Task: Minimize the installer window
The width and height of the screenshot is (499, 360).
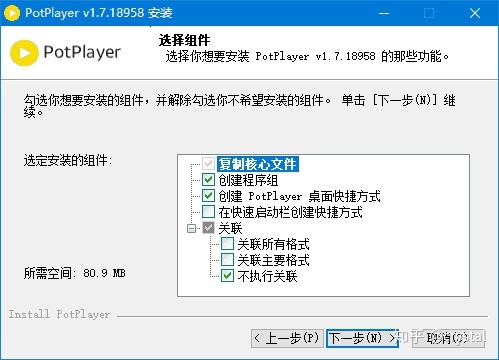Action: pyautogui.click(x=384, y=13)
